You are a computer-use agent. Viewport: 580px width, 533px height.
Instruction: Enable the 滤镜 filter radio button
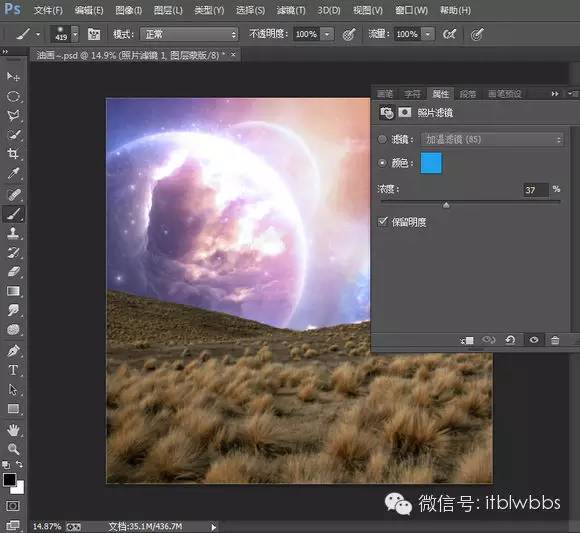(382, 139)
